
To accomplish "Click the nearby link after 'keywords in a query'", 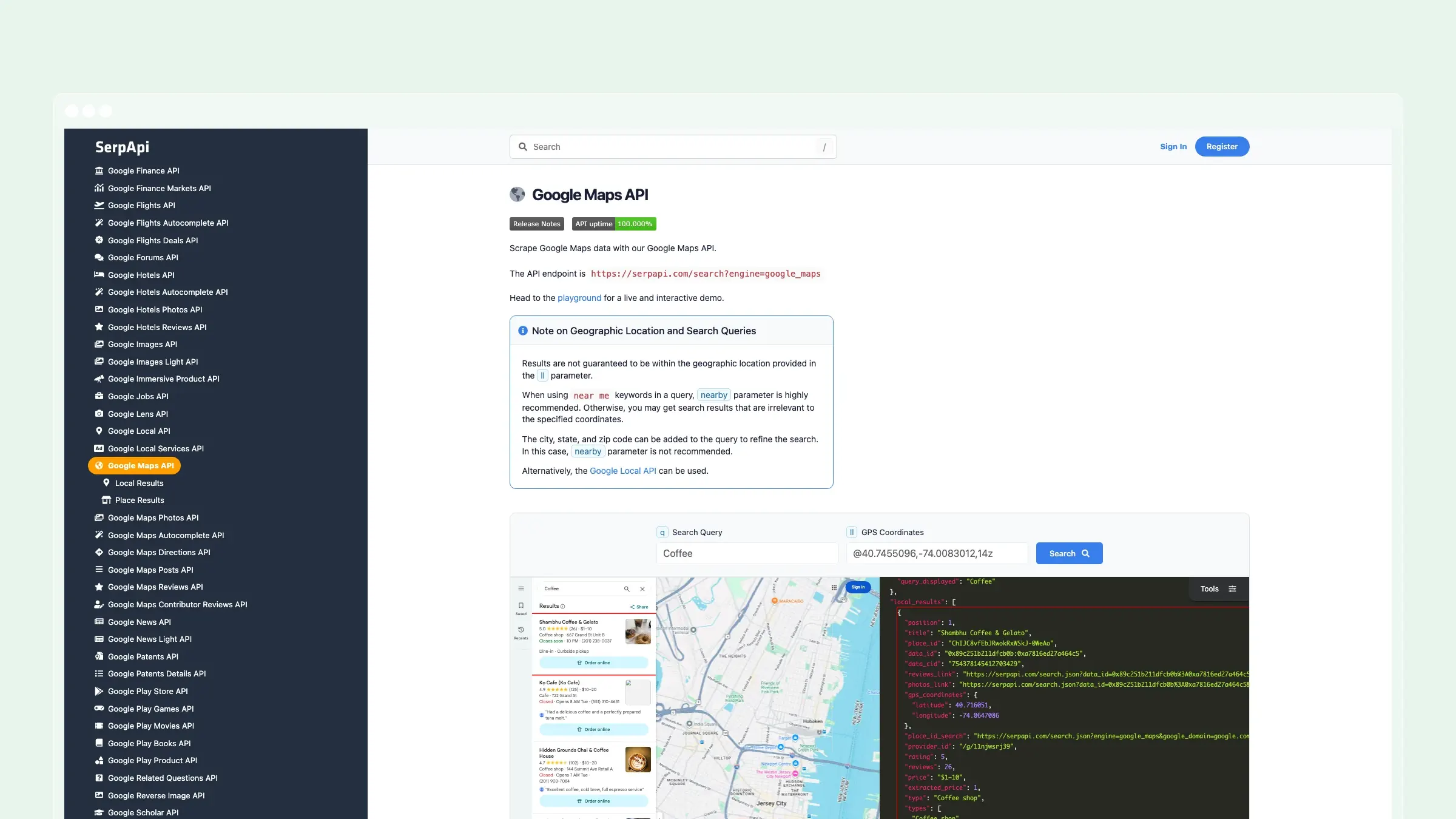I will click(x=714, y=395).
